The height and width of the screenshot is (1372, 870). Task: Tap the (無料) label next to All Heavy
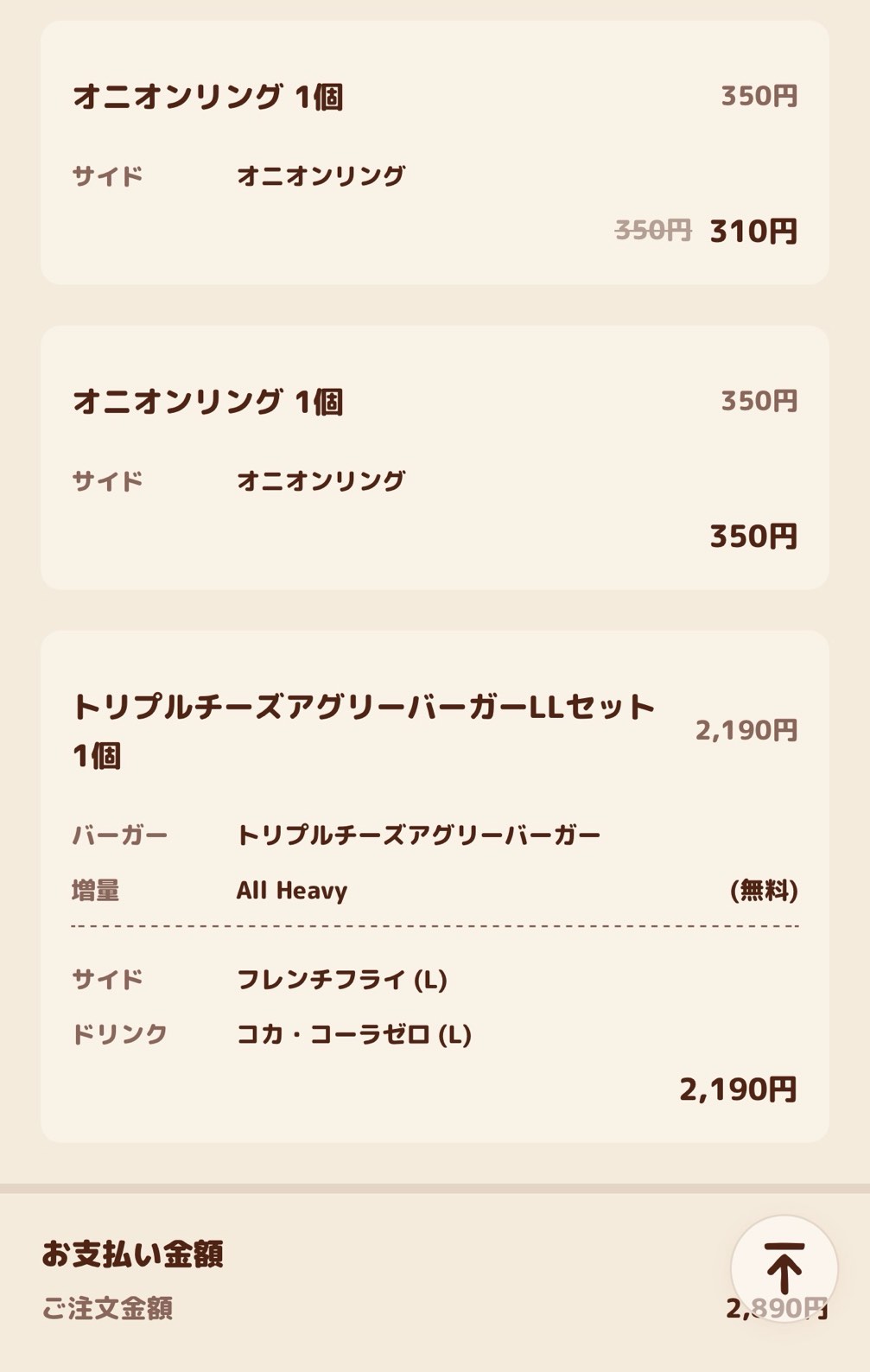pyautogui.click(x=764, y=891)
